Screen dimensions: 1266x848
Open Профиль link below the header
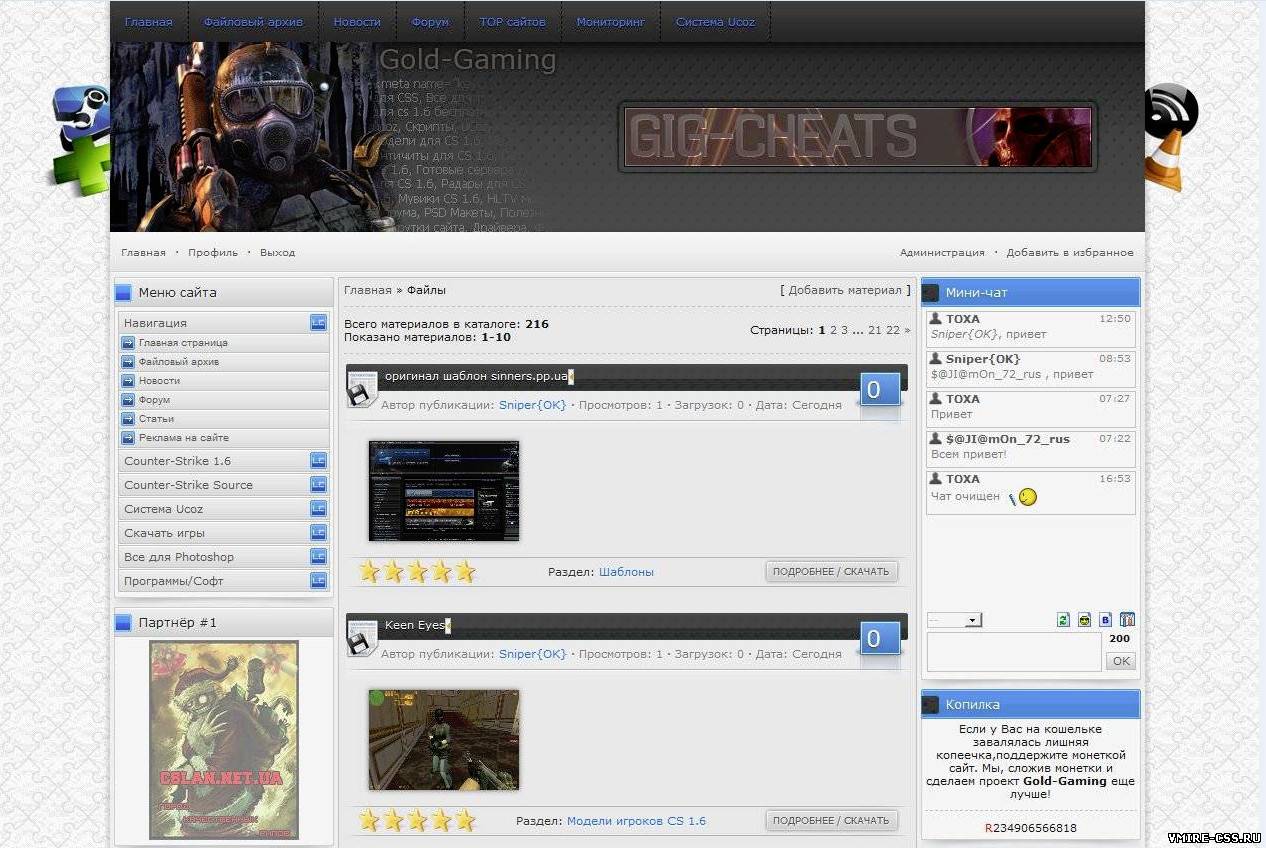[213, 253]
